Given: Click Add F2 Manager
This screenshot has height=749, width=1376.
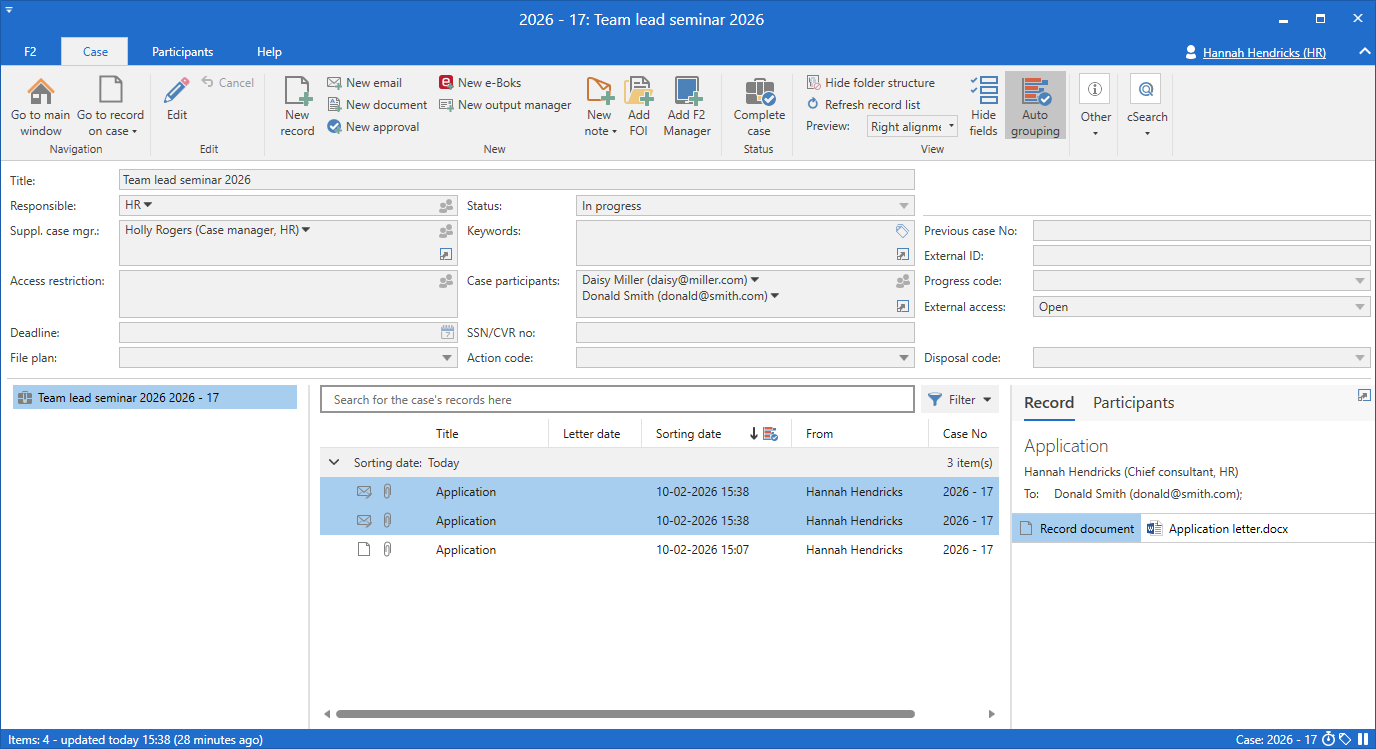Looking at the screenshot, I should pos(687,106).
